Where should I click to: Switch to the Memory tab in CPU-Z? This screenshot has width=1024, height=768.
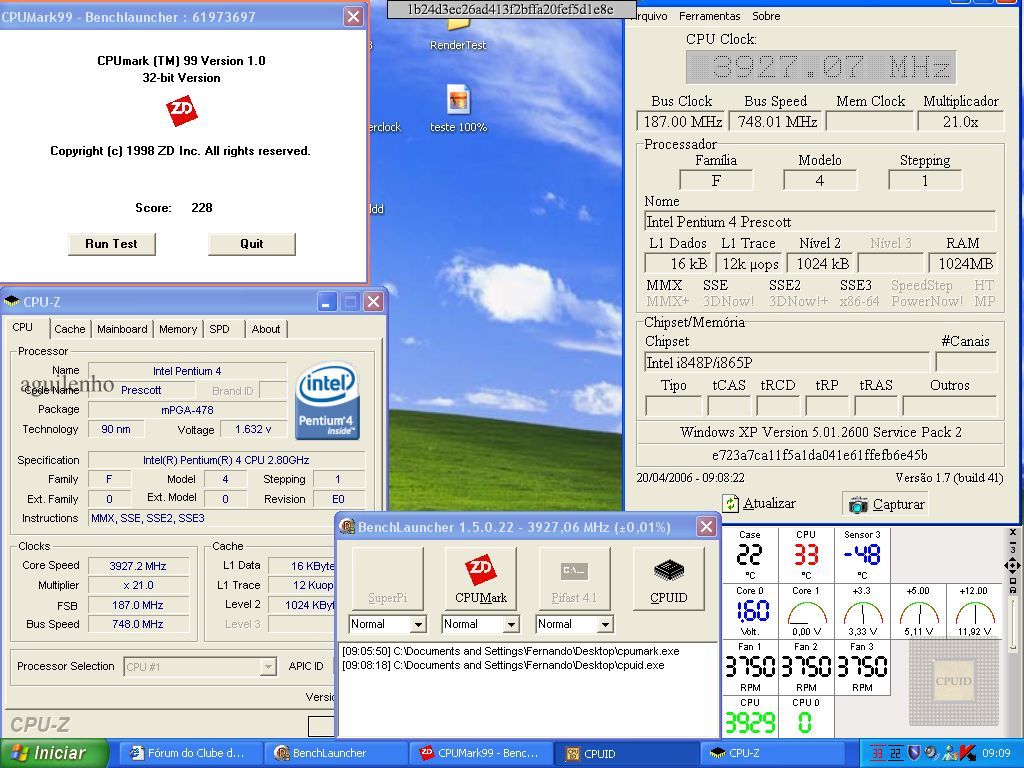pyautogui.click(x=178, y=328)
